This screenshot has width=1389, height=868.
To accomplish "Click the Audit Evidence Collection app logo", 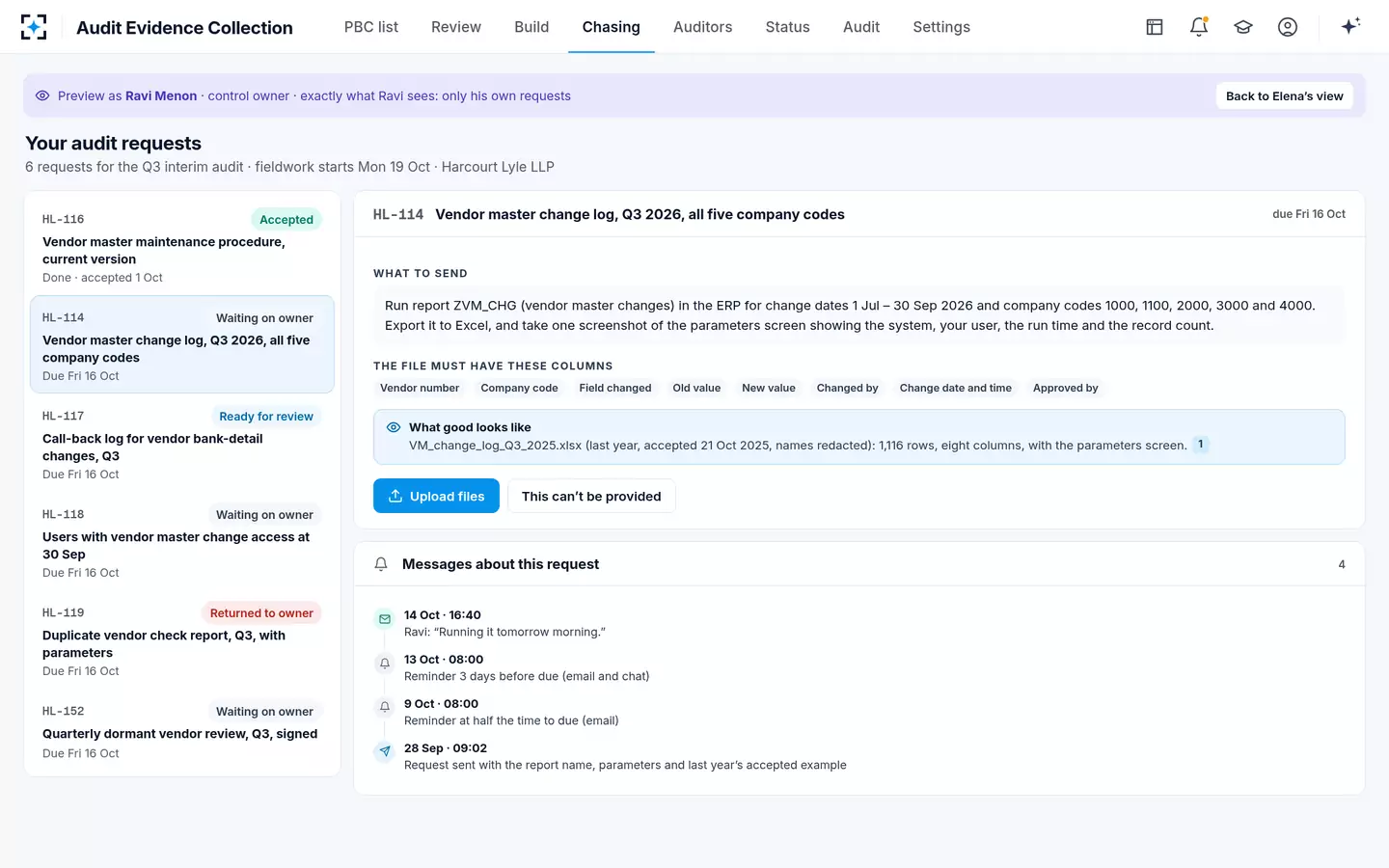I will [34, 27].
